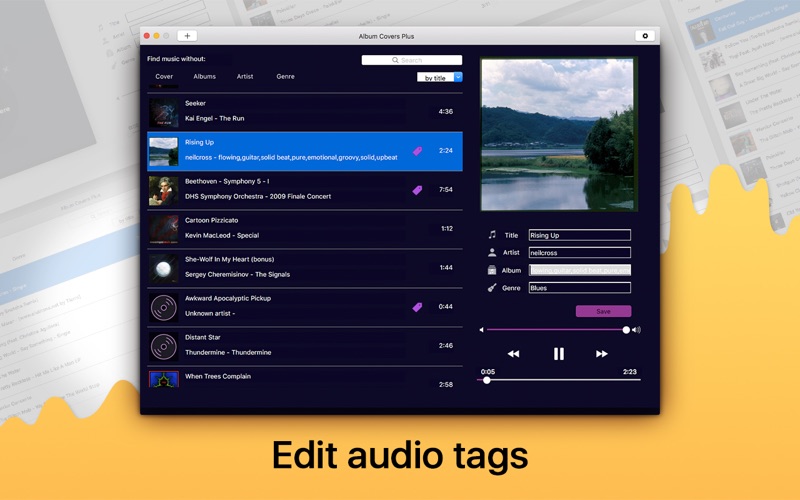The height and width of the screenshot is (500, 800).
Task: Select the When Trees Complain track
Action: [x=305, y=379]
